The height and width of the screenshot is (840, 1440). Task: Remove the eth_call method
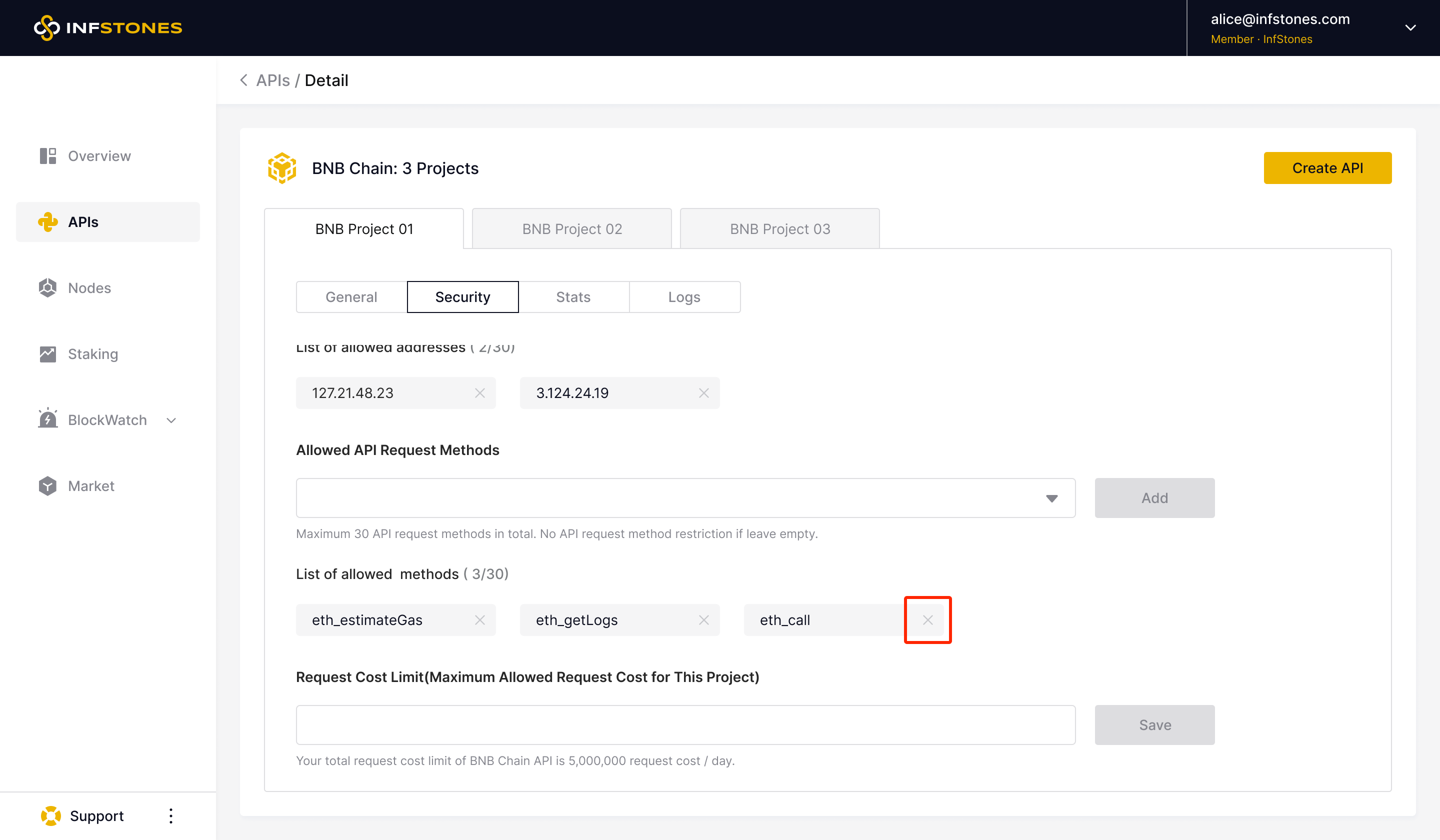coord(928,620)
